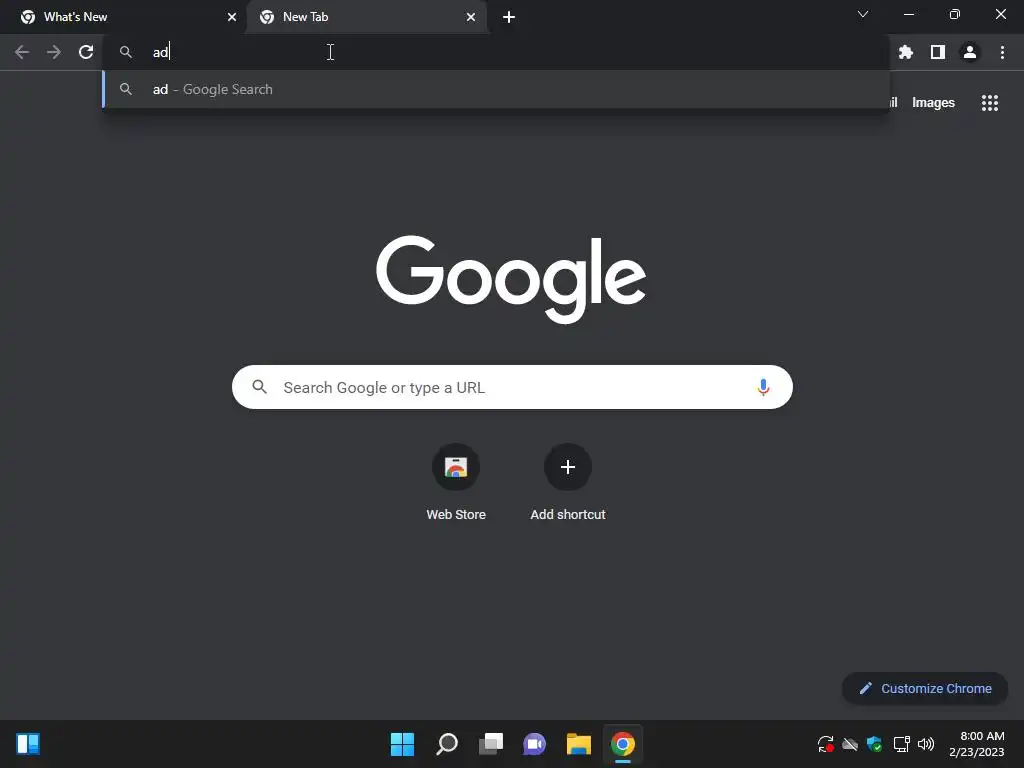Open the profile avatar menu
The width and height of the screenshot is (1024, 768).
click(970, 52)
